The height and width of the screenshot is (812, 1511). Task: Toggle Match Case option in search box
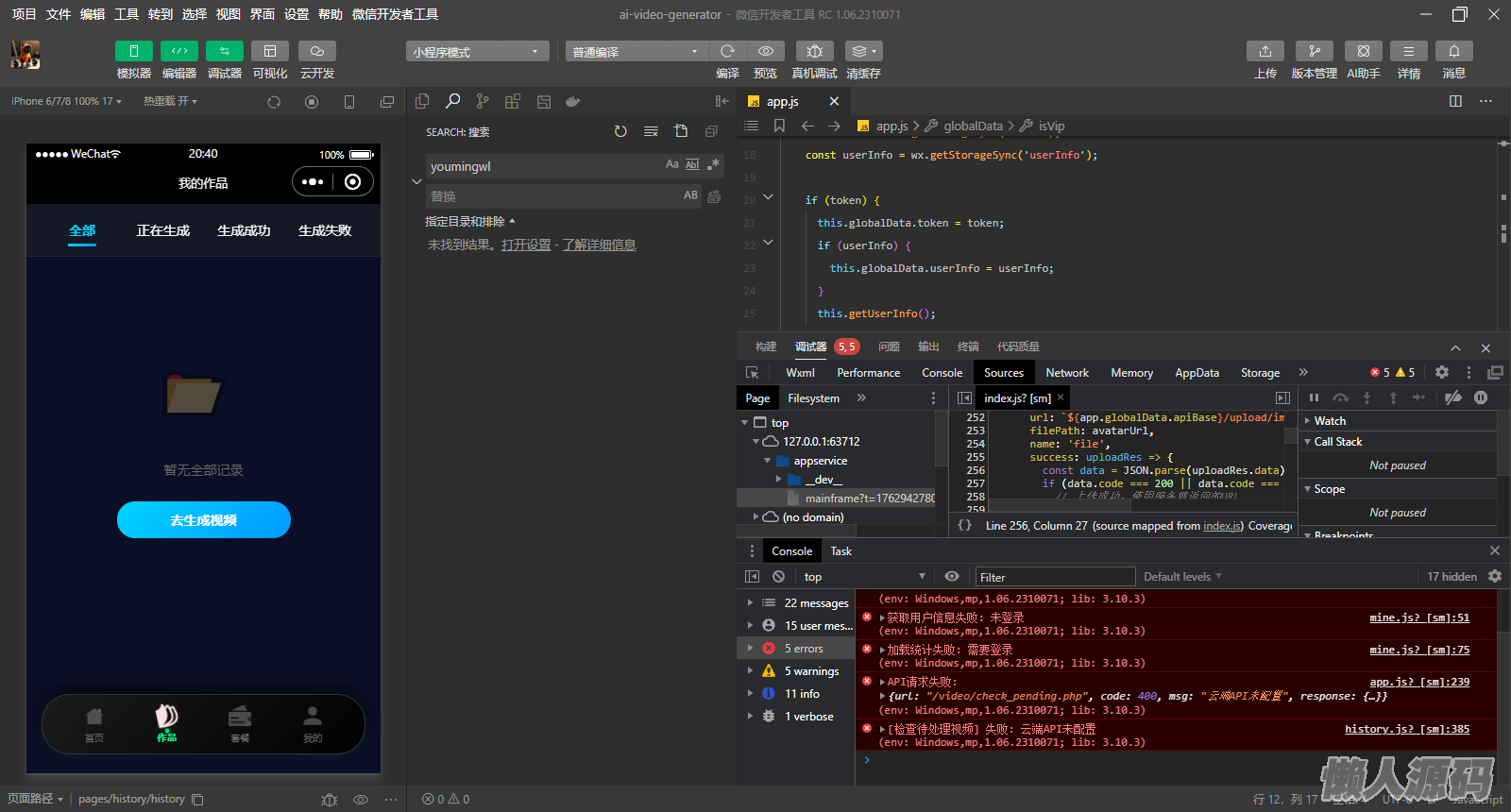coord(671,164)
